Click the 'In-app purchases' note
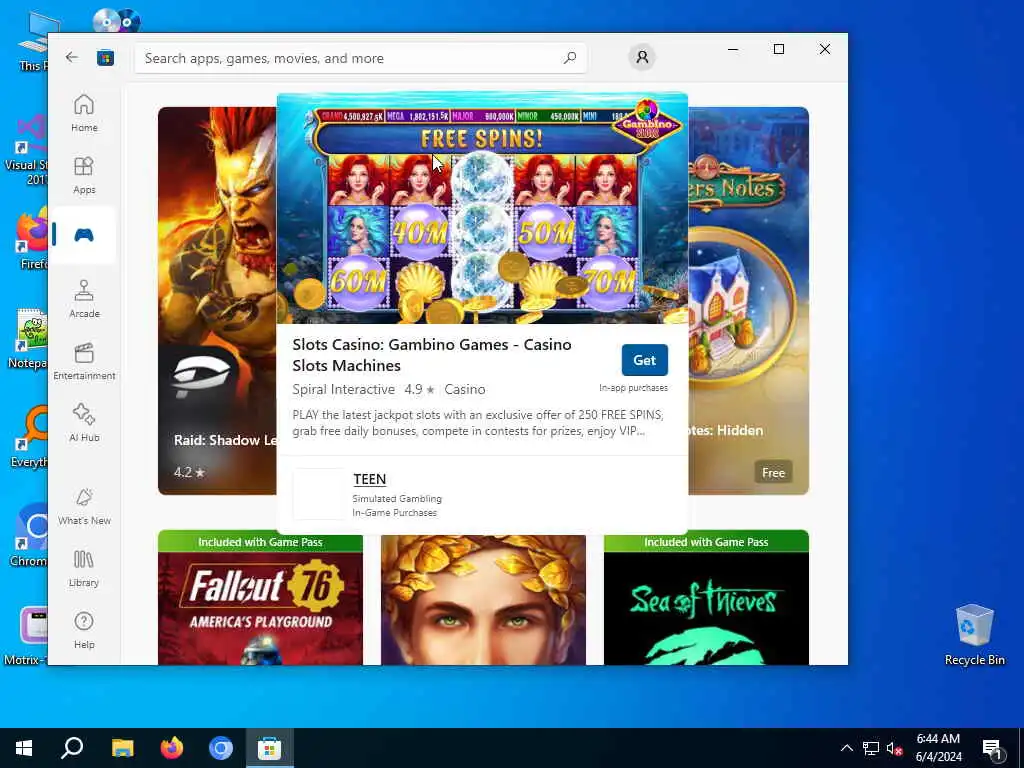Screen dimensions: 1024x768 (633, 388)
